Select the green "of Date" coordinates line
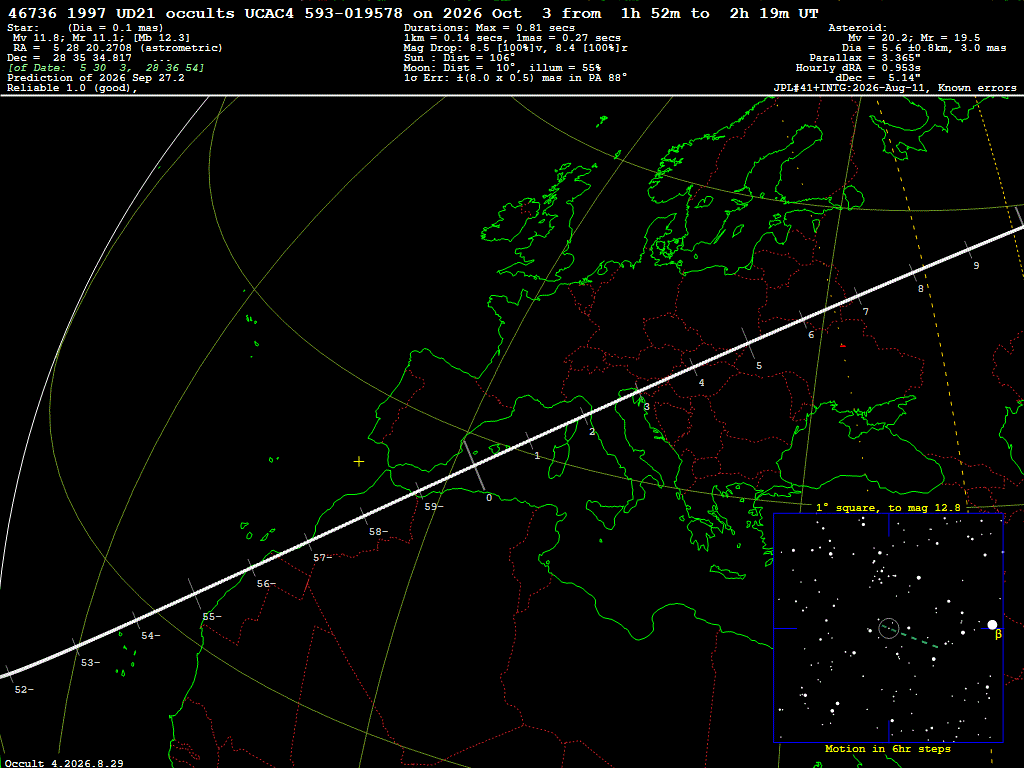Image resolution: width=1024 pixels, height=768 pixels. click(x=106, y=68)
